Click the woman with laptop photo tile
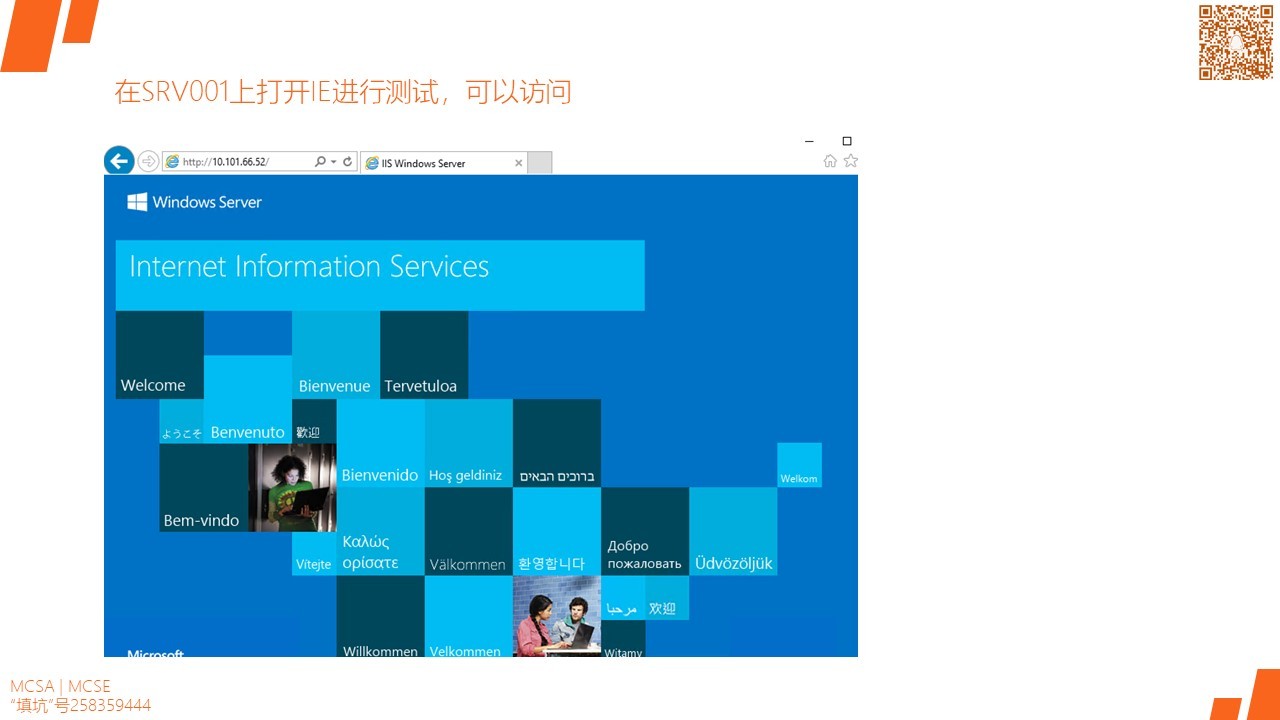Viewport: 1280px width, 720px height. tap(292, 488)
